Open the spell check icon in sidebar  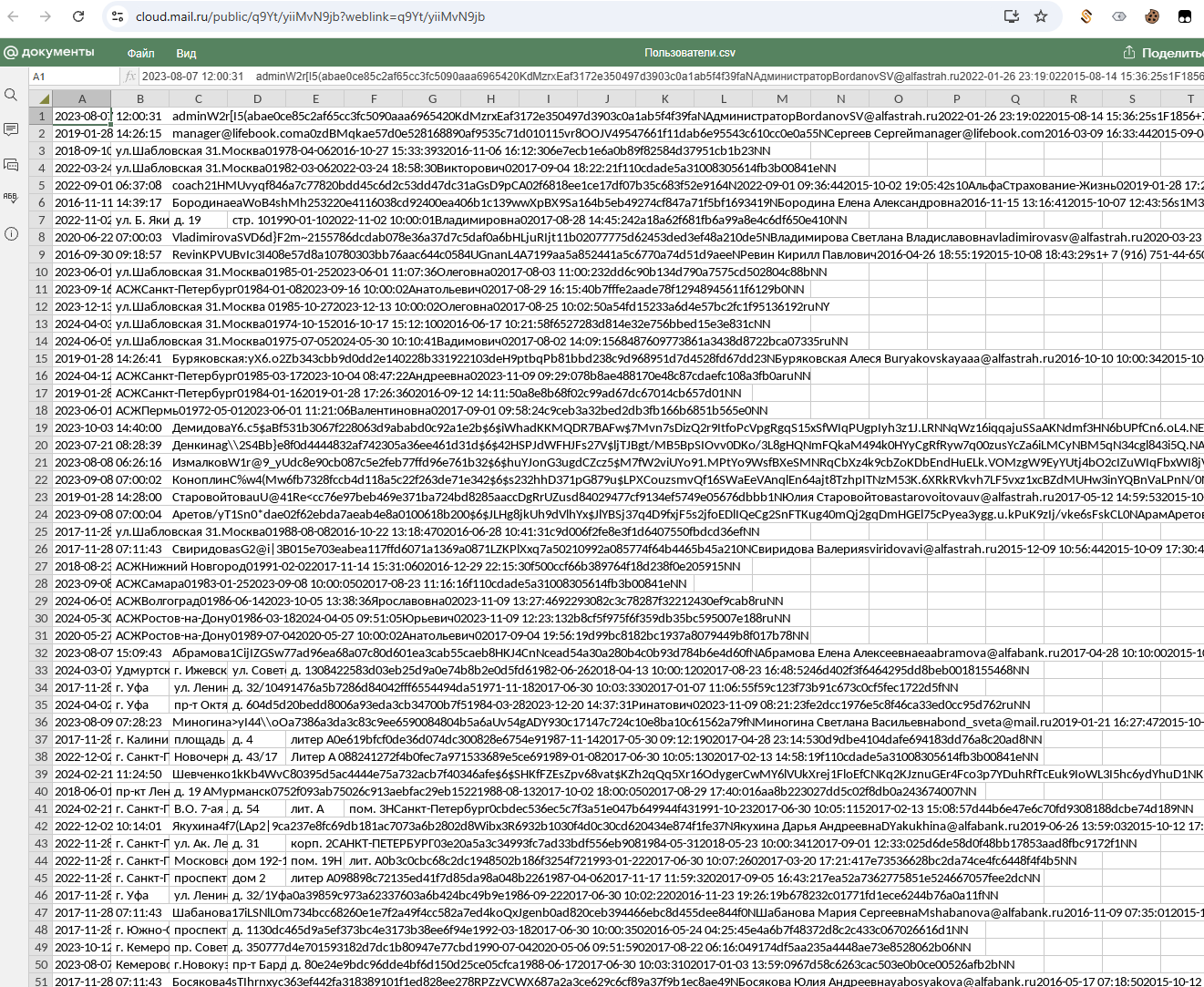point(11,199)
